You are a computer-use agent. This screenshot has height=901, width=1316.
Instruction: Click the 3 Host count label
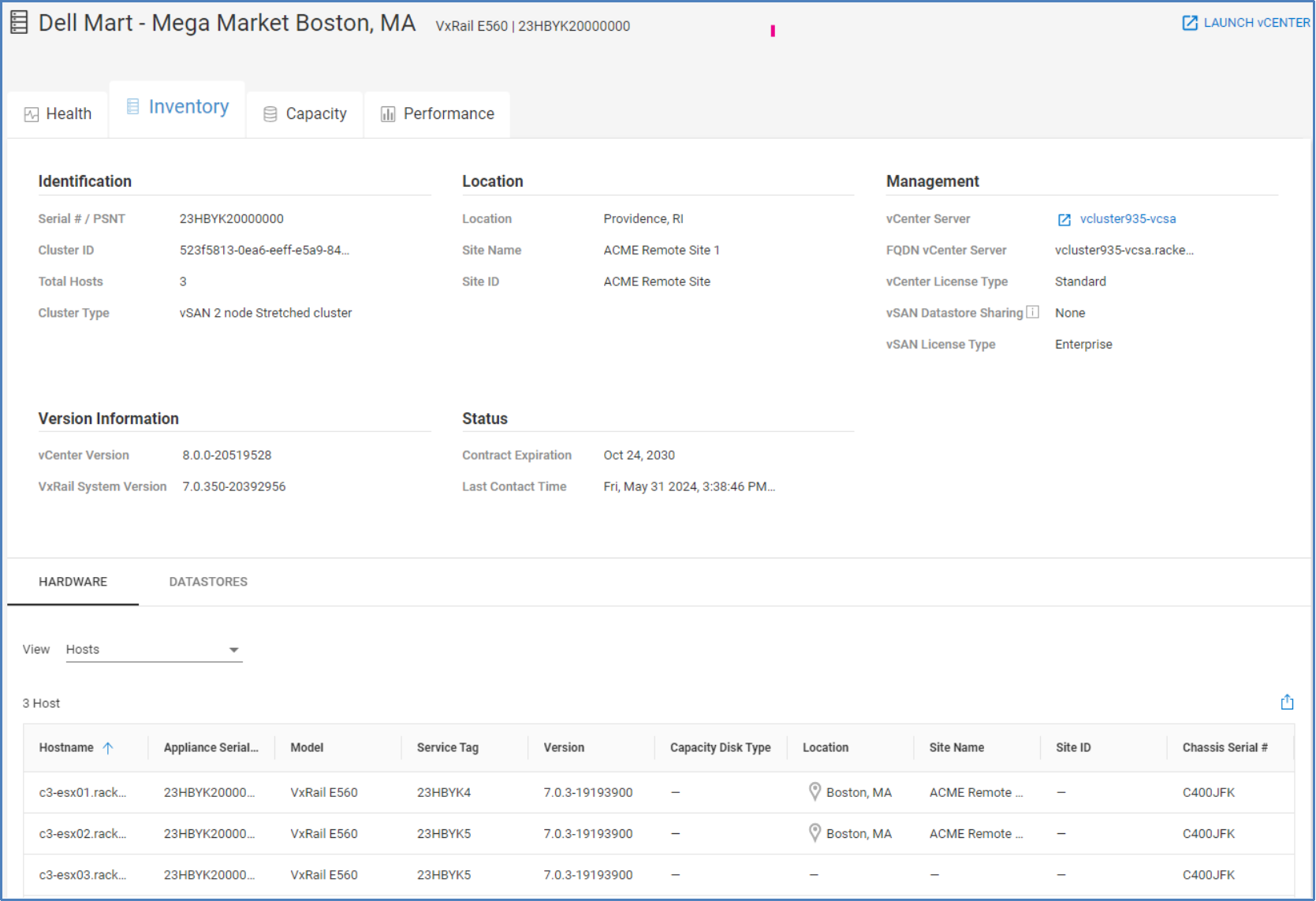click(x=41, y=703)
